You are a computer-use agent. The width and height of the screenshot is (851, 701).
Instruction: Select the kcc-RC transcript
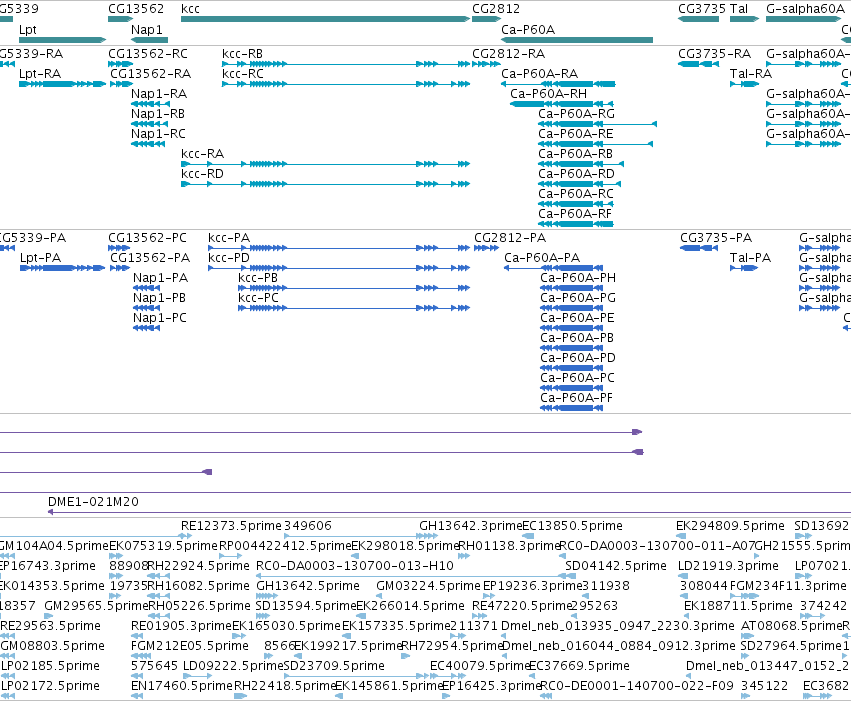[x=346, y=84]
